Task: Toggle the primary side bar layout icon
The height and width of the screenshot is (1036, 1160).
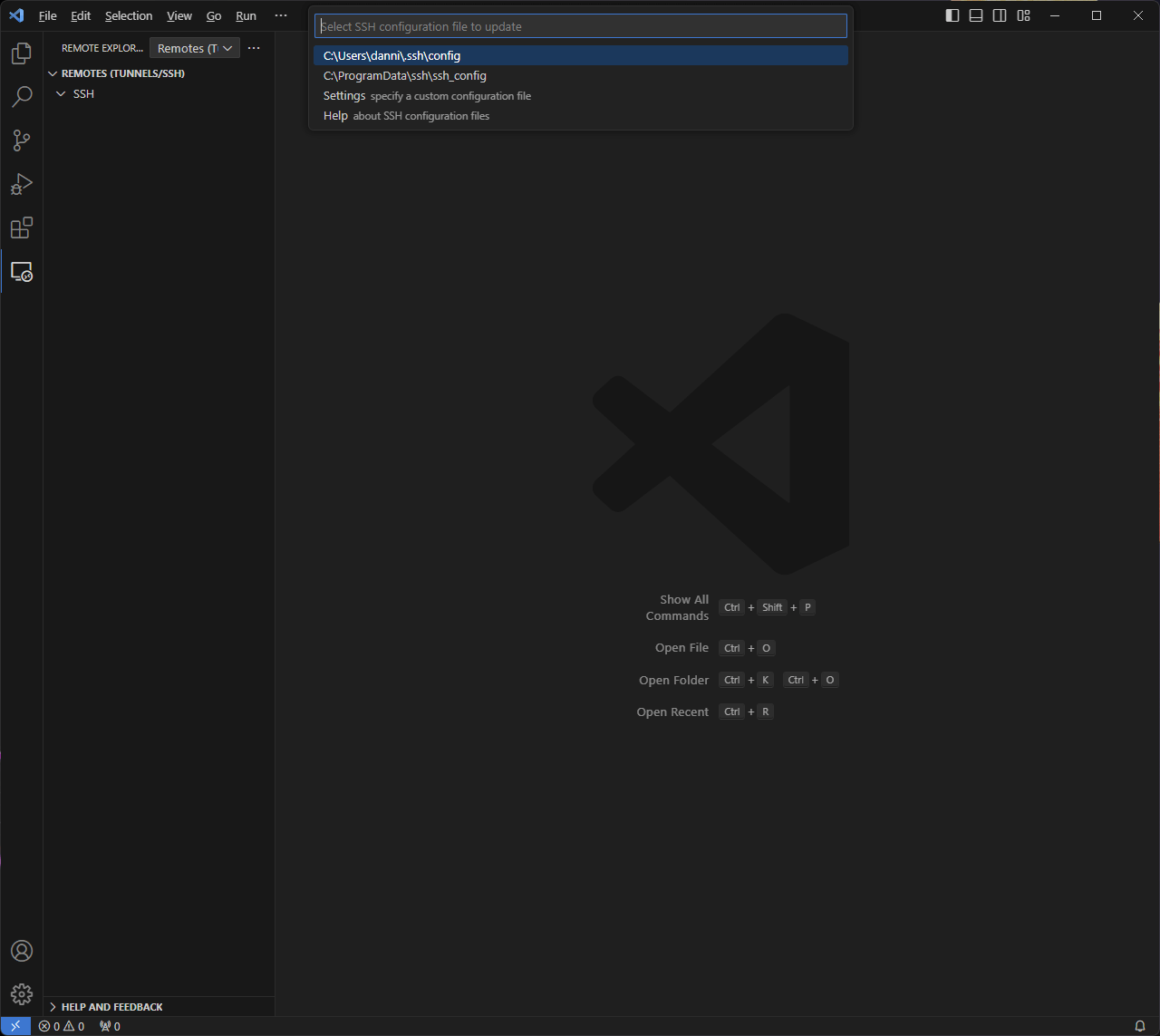Action: [952, 15]
